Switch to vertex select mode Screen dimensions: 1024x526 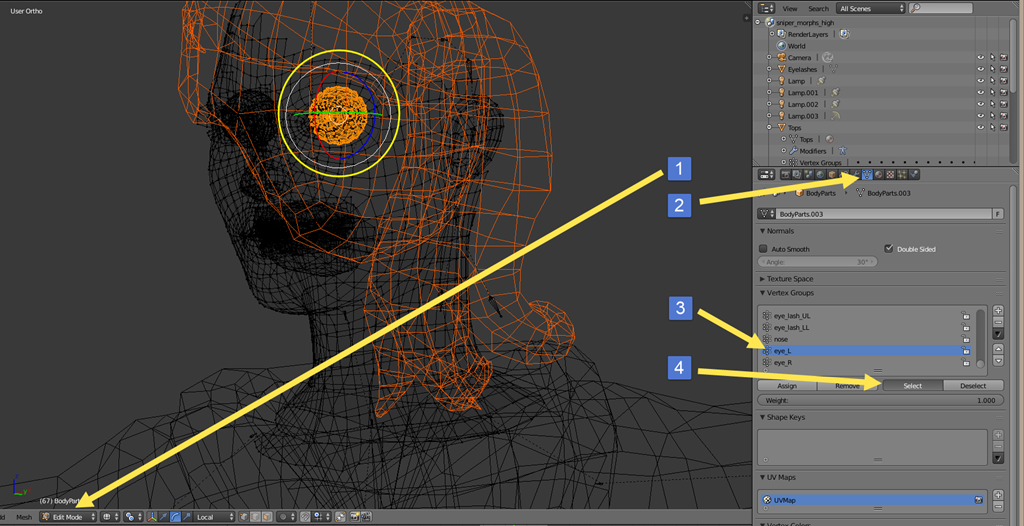[x=243, y=517]
